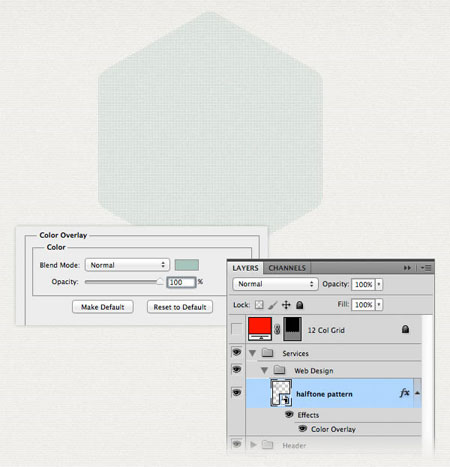The width and height of the screenshot is (450, 467).
Task: Collapse the Services group triangle
Action: (x=252, y=353)
